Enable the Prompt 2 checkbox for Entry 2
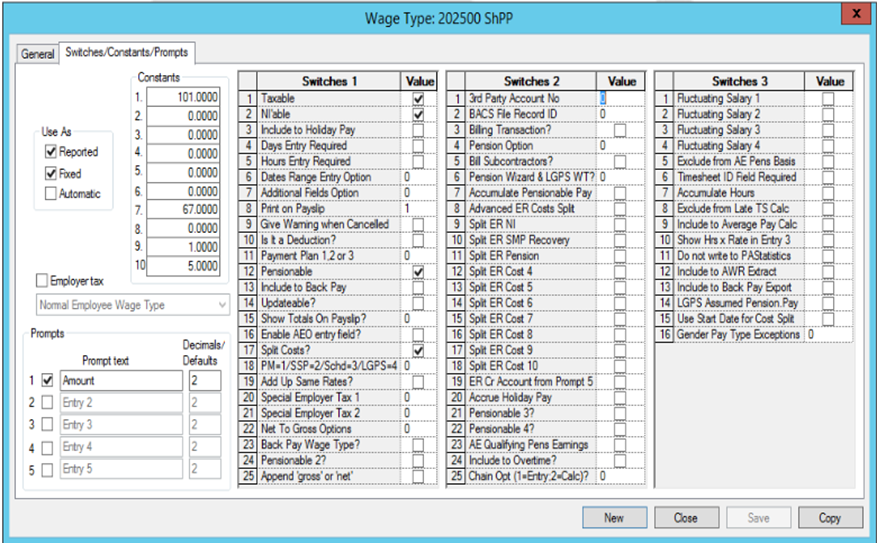This screenshot has width=877, height=543. 48,402
